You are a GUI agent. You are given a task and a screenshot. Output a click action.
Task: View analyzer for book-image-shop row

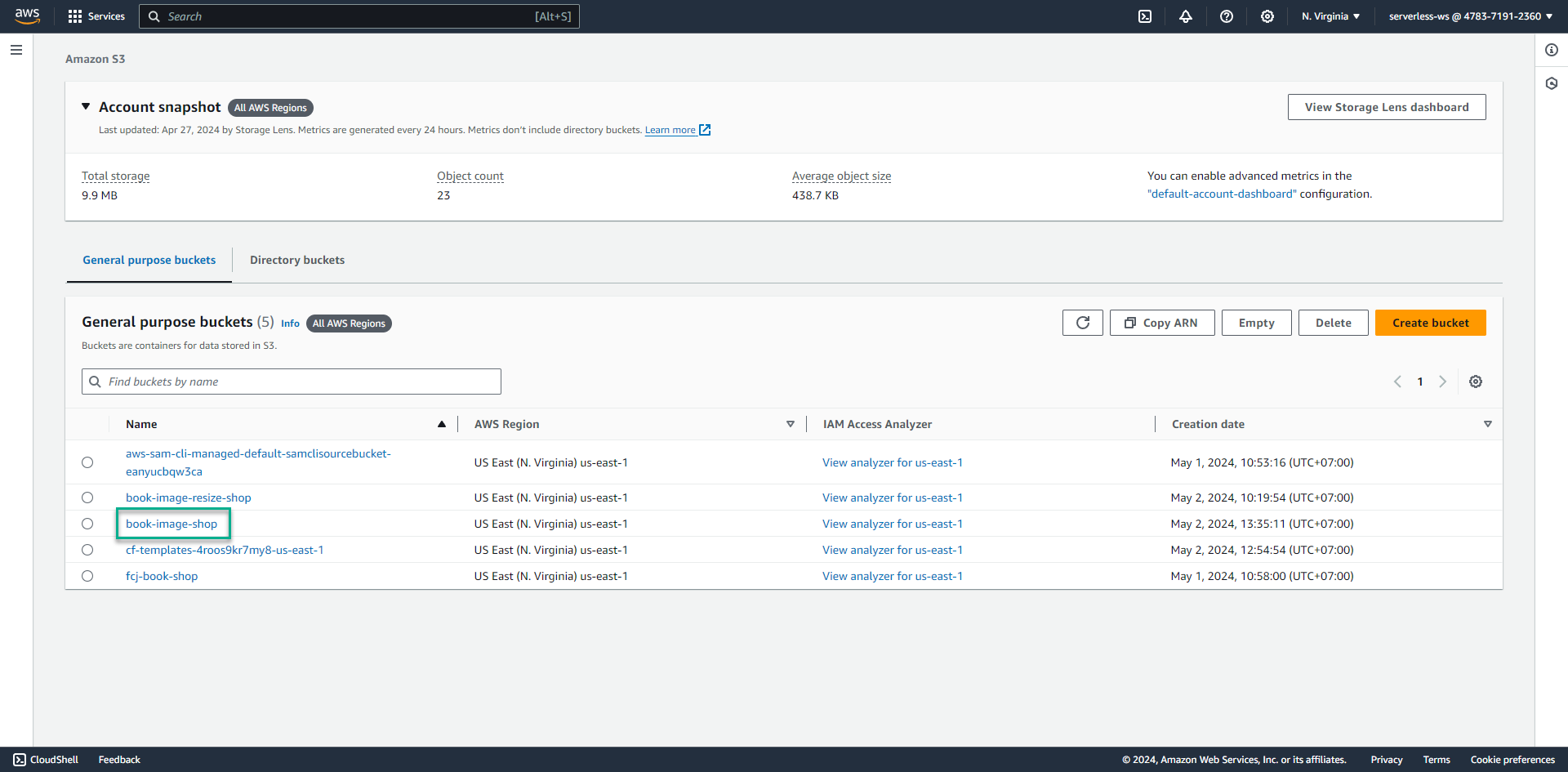click(x=892, y=524)
